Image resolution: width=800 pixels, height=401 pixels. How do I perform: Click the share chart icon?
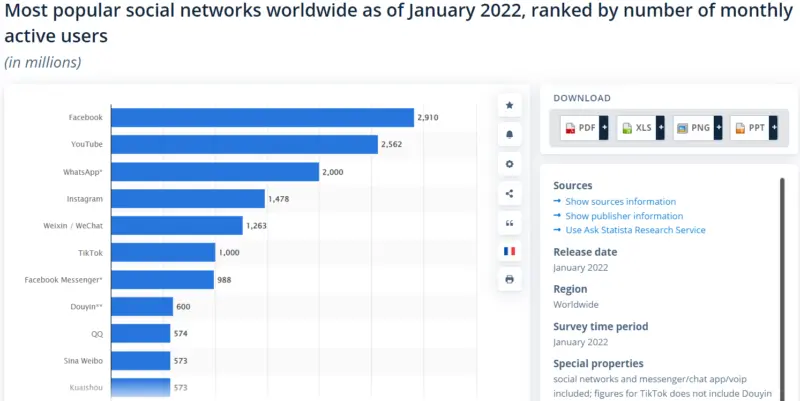pyautogui.click(x=510, y=193)
